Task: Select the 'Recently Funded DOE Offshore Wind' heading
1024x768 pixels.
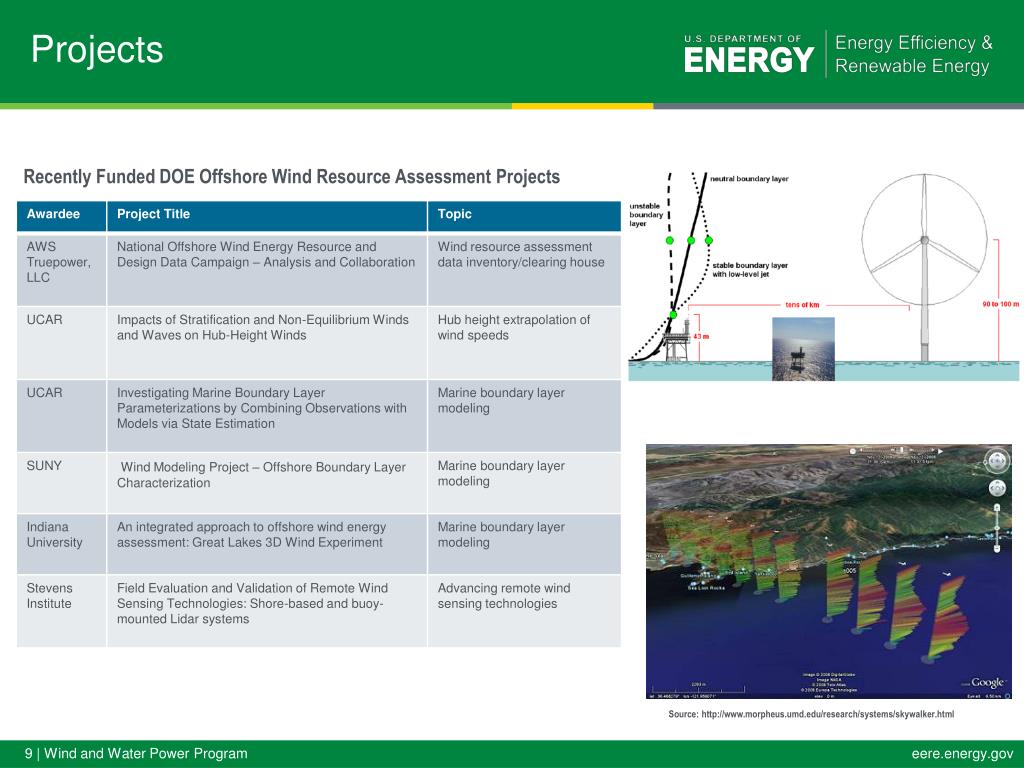Action: [291, 176]
